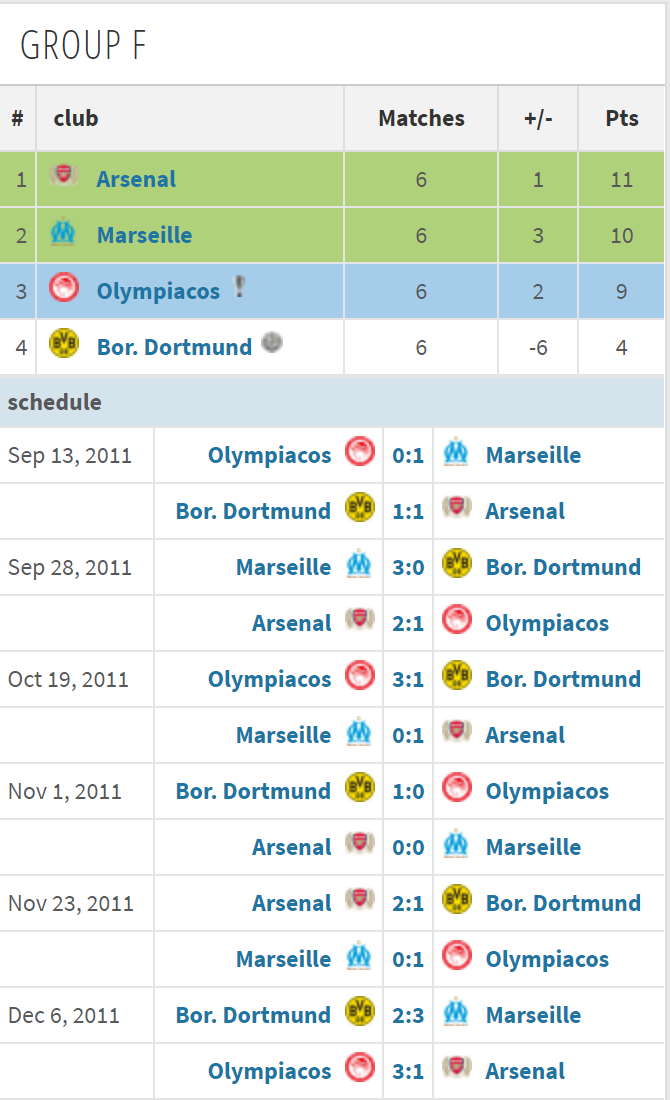Click Bor. Dortmund's crest in the standings table
Image resolution: width=670 pixels, height=1100 pixels.
pyautogui.click(x=64, y=345)
